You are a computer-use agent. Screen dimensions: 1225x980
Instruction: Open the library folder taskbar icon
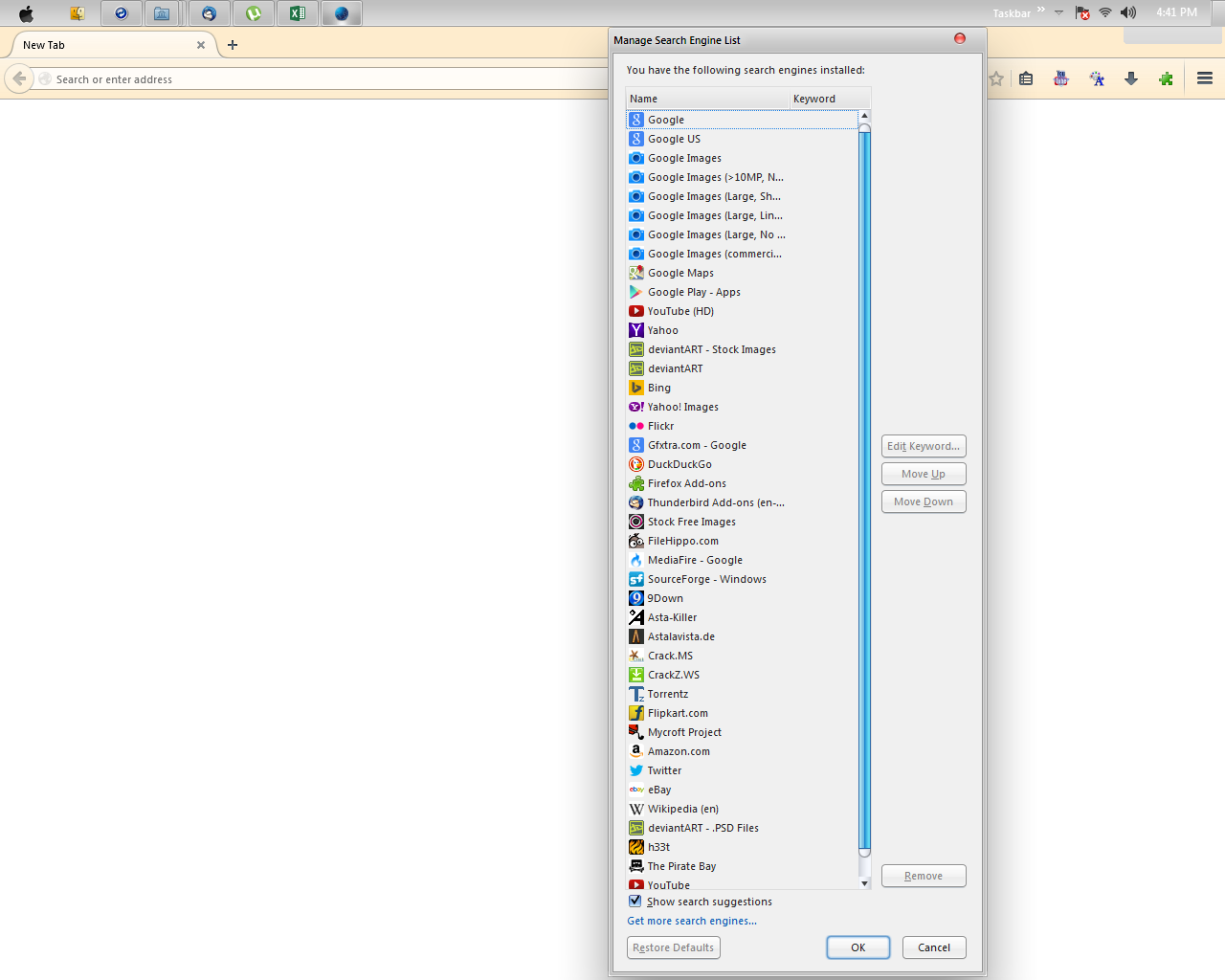pos(162,13)
